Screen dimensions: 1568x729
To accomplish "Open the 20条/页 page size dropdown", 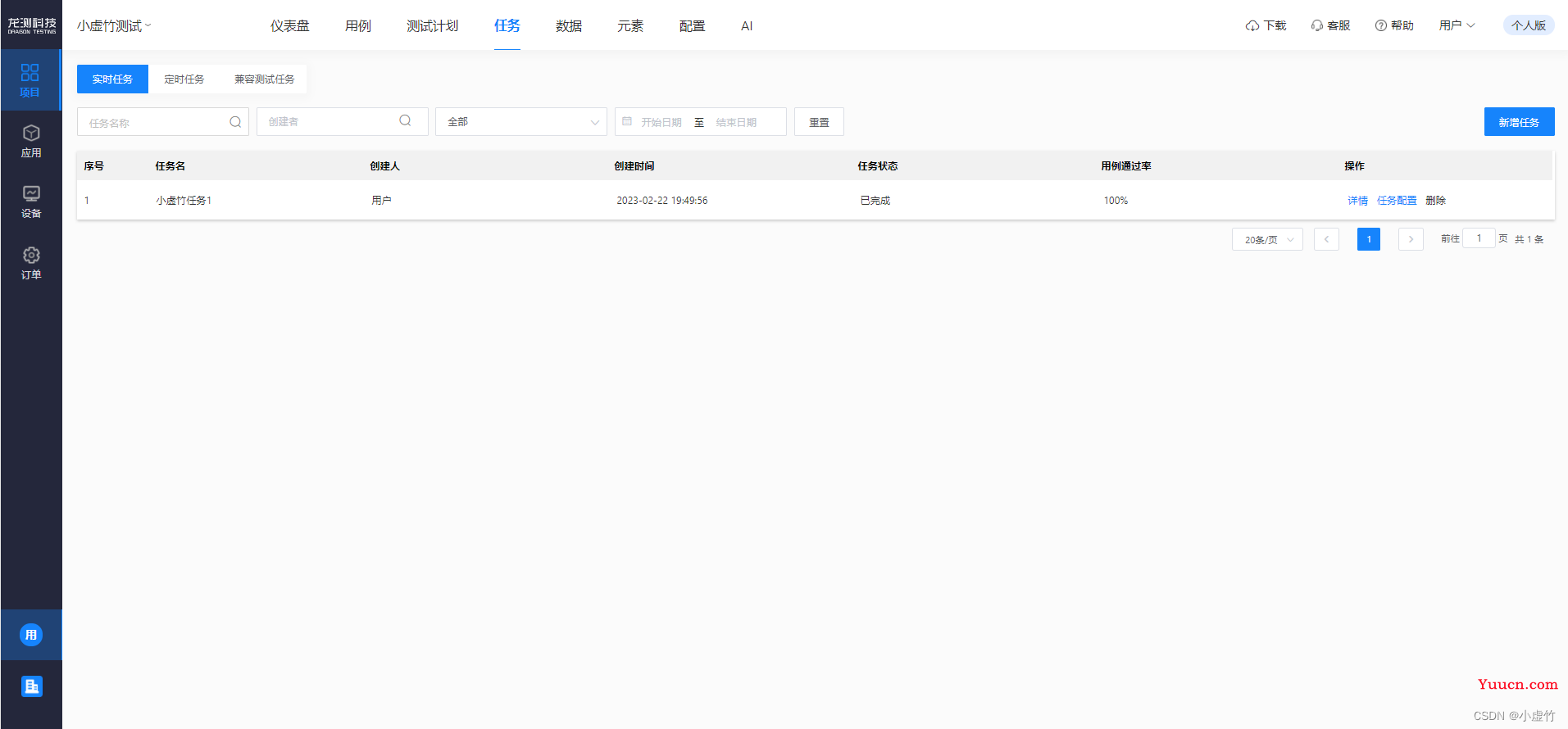I will [x=1267, y=239].
